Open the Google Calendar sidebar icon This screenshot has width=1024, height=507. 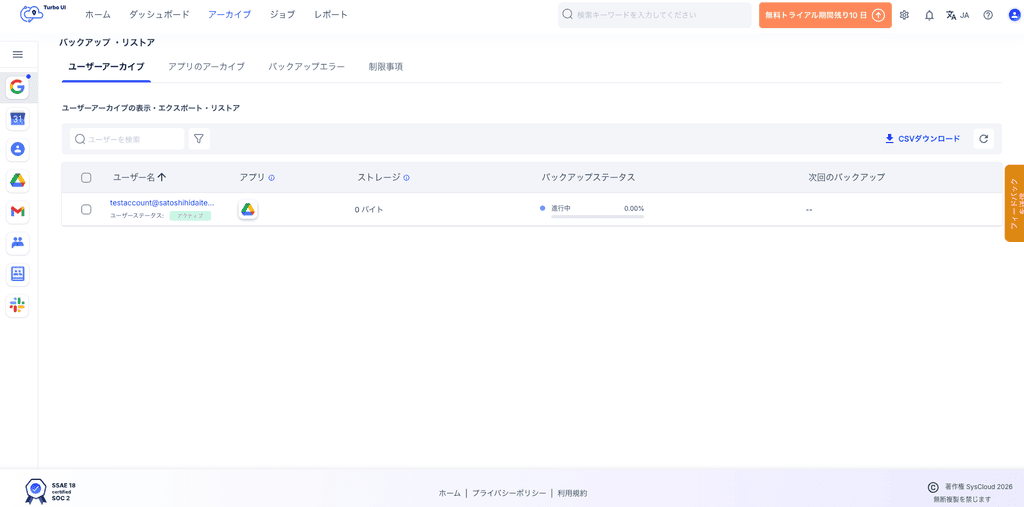[x=18, y=119]
